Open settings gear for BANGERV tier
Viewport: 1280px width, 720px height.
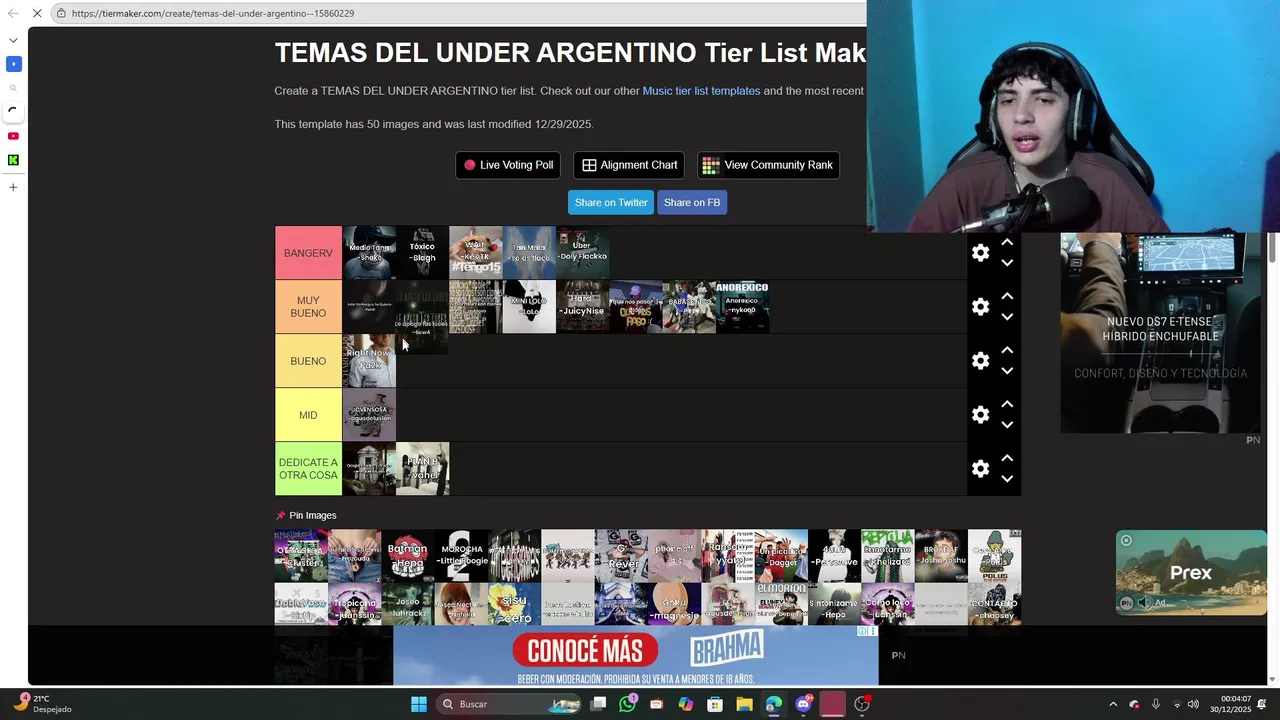tap(980, 253)
